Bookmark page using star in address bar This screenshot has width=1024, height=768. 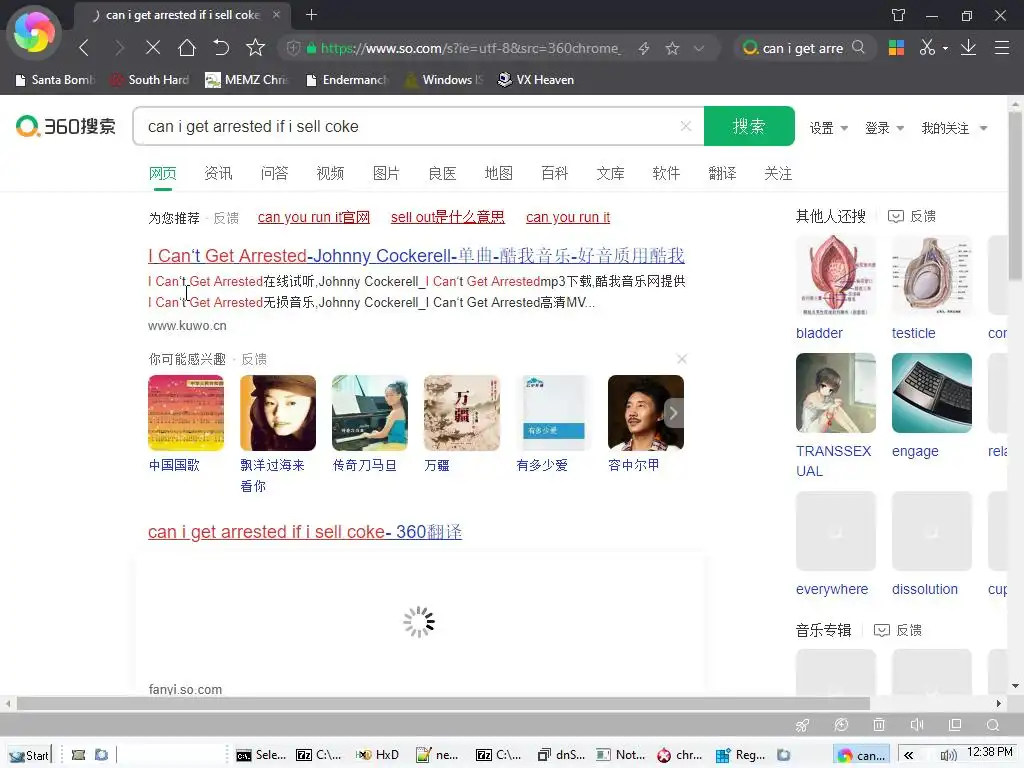tap(672, 48)
